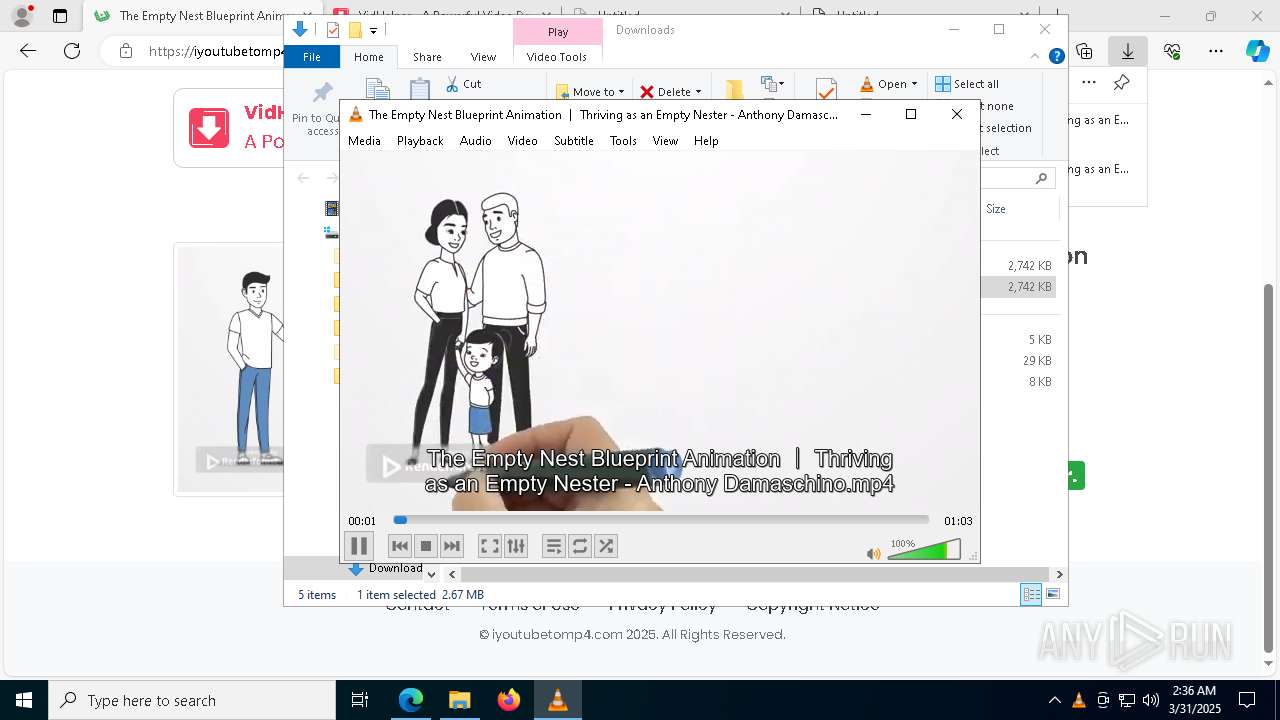Switch Explorer to large icons view
Screen dimensions: 1280x720
(1053, 594)
